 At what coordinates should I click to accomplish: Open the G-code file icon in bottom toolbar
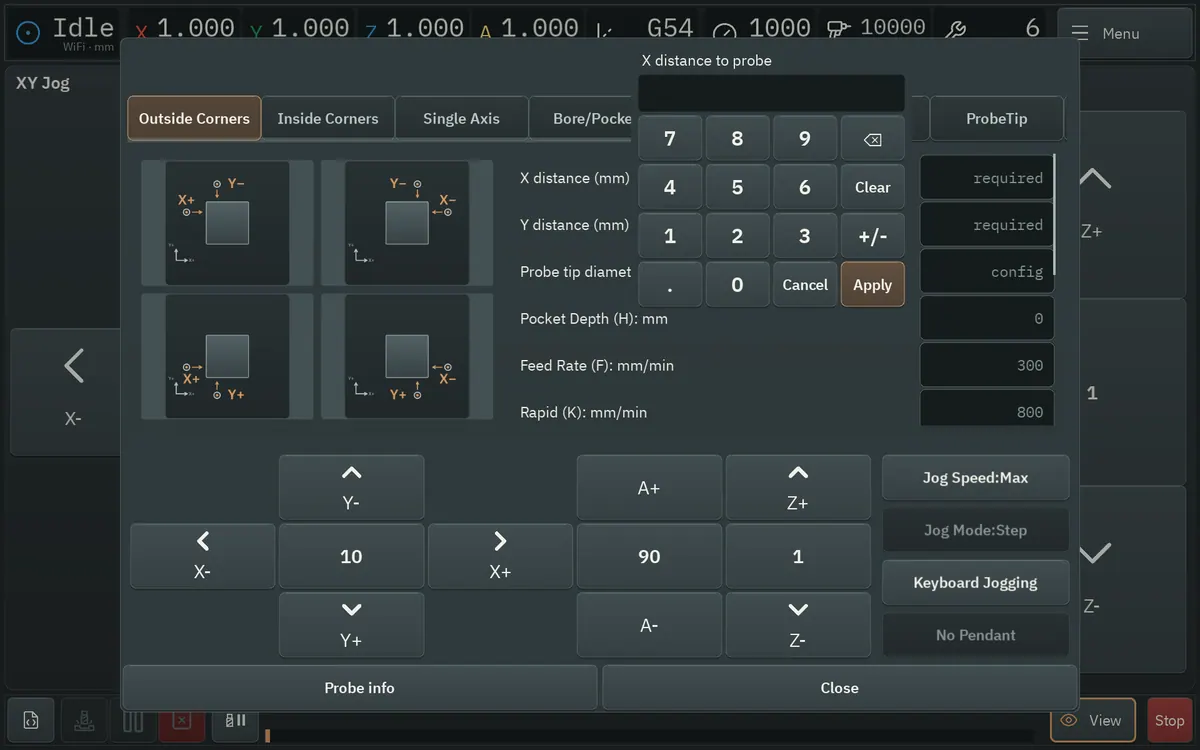point(31,720)
